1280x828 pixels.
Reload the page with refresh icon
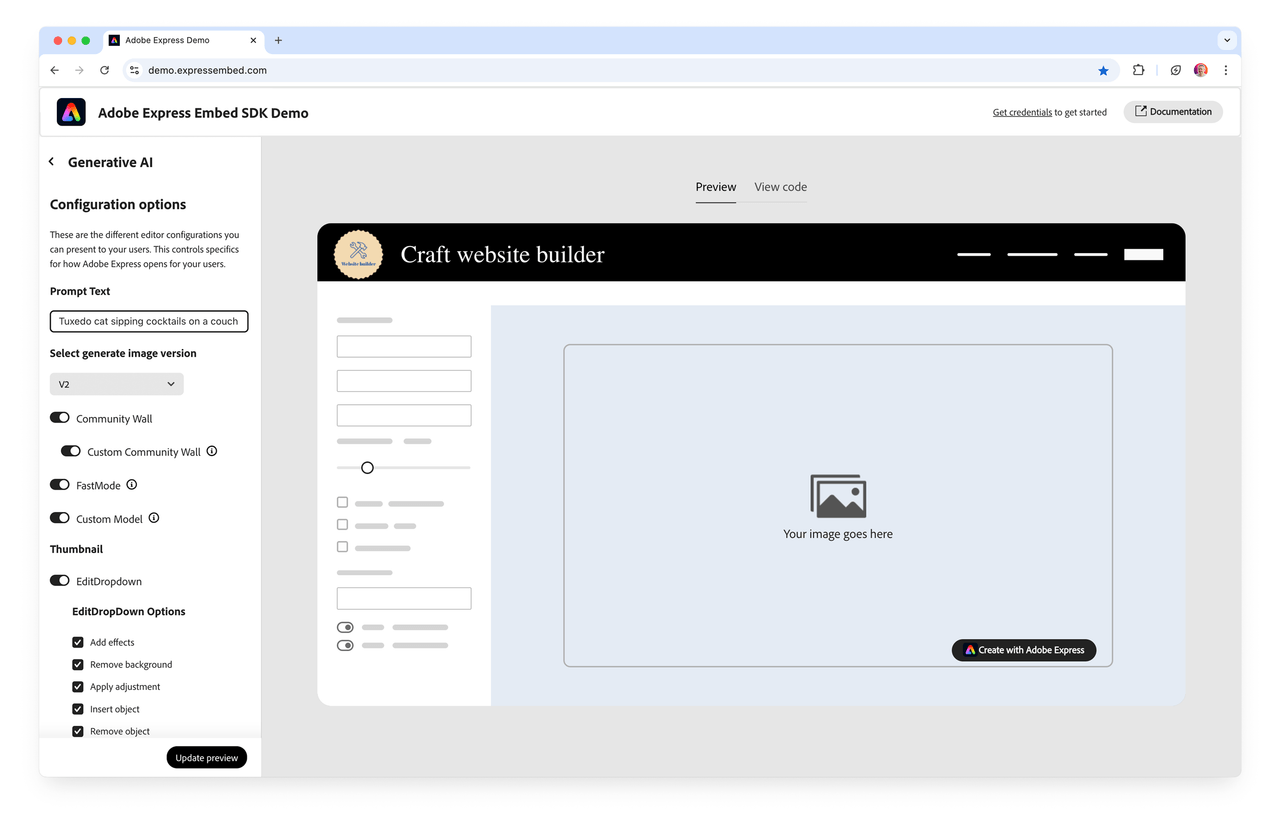tap(105, 70)
